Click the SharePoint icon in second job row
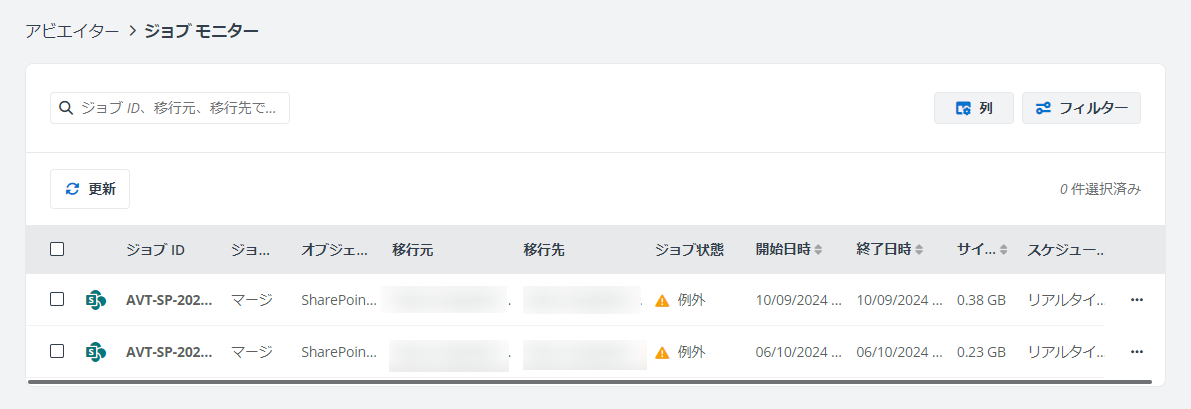Image resolution: width=1191 pixels, height=409 pixels. (96, 351)
